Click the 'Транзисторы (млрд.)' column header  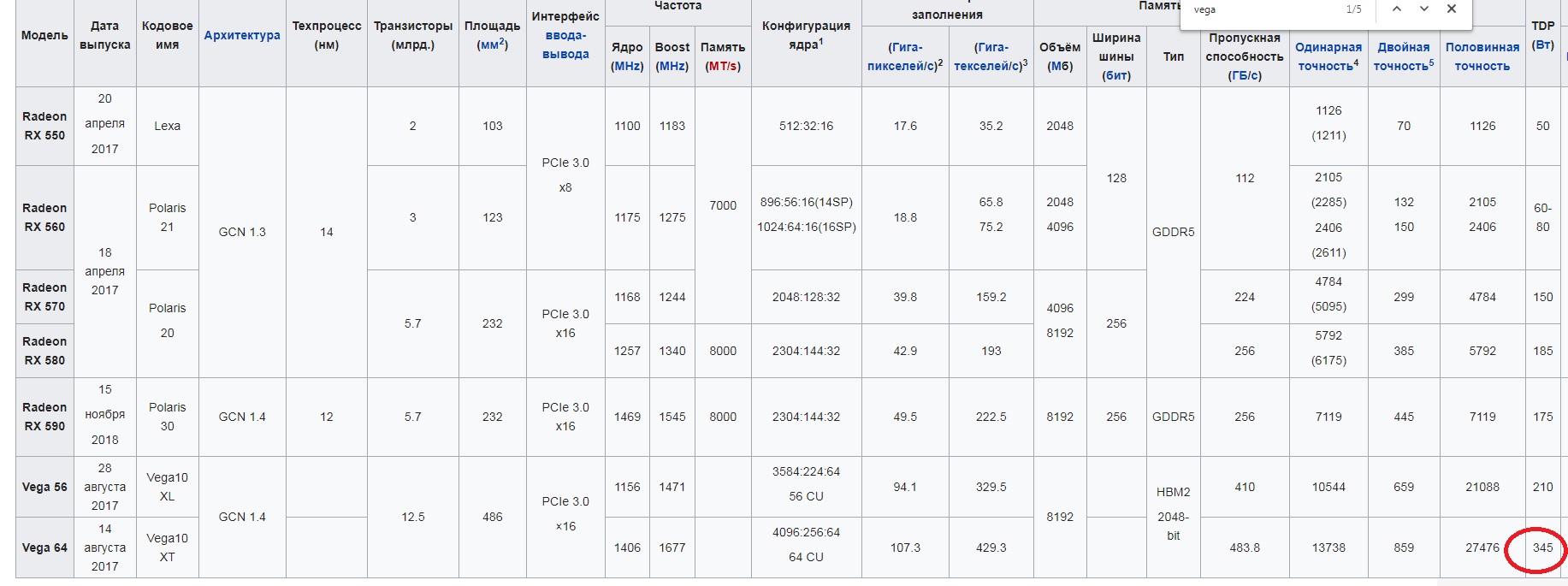413,35
